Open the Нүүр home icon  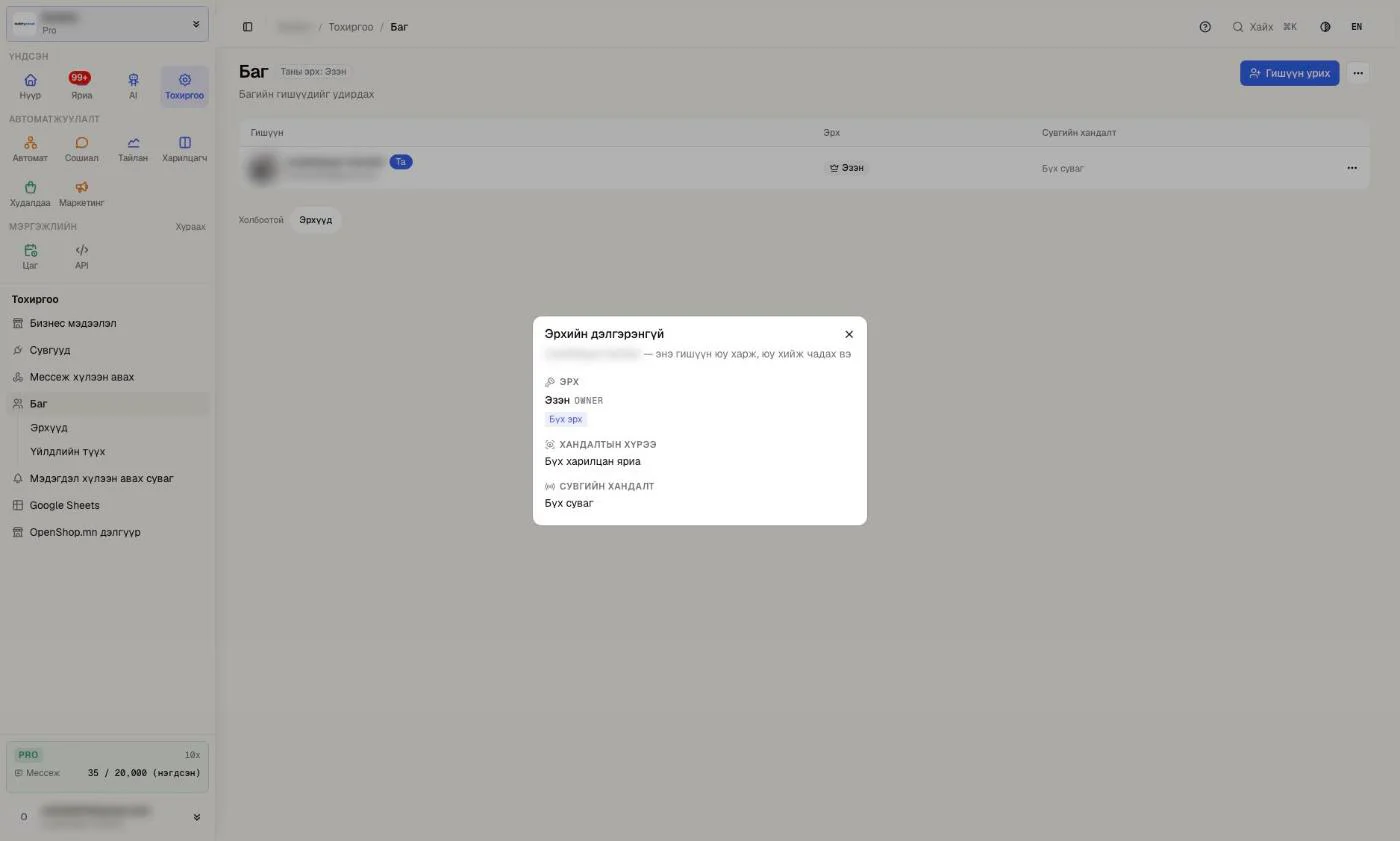click(x=30, y=86)
